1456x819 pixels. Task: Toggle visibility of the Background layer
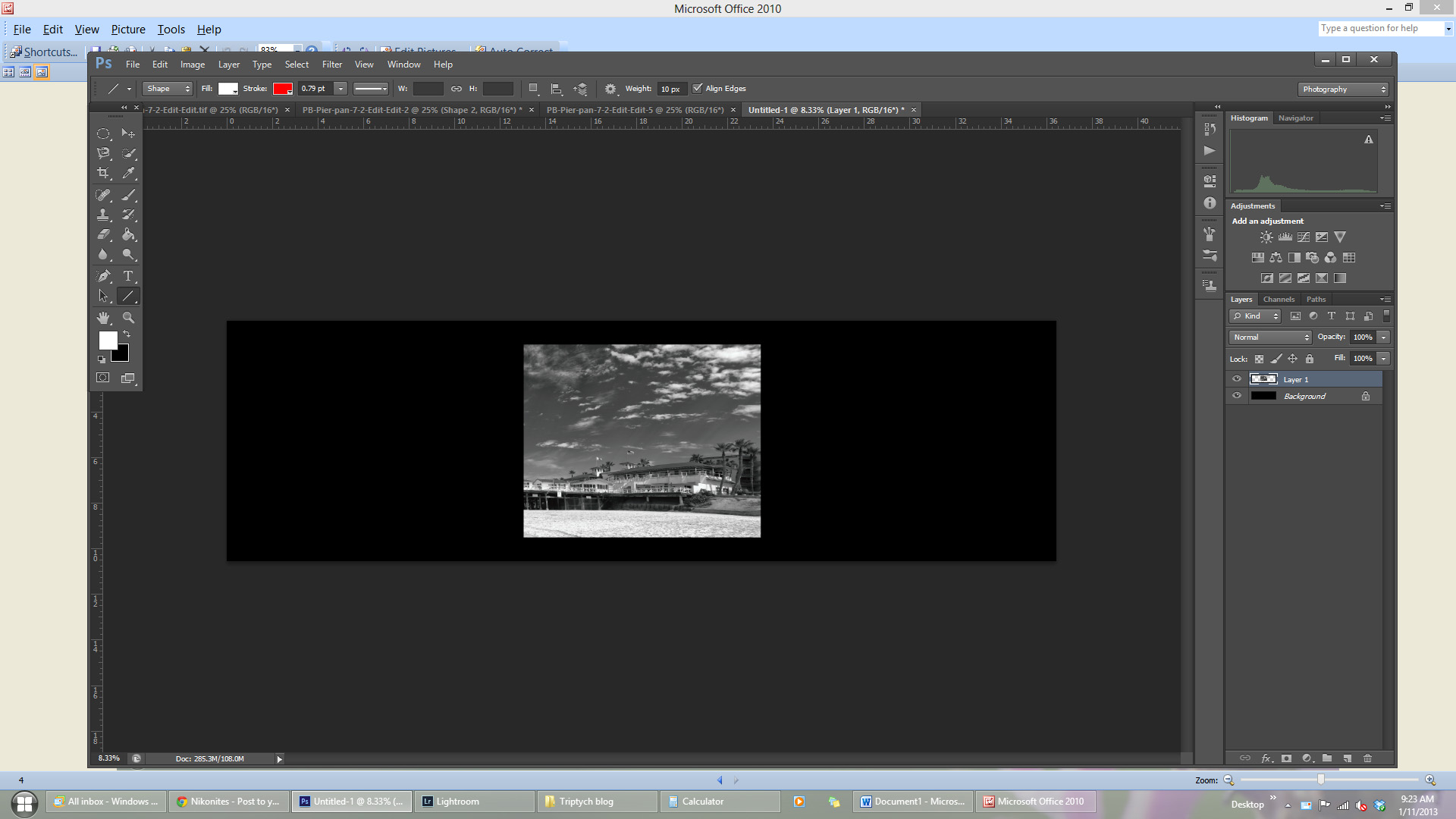pos(1237,396)
